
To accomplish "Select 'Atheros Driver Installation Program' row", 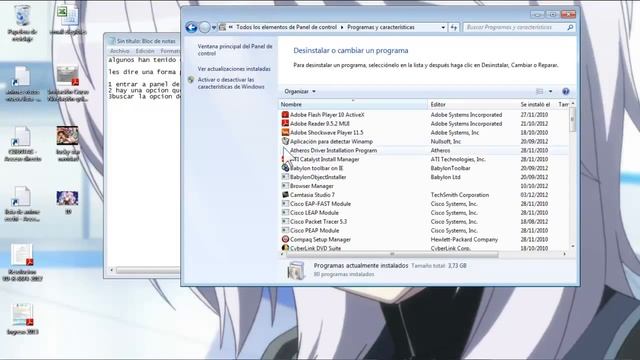I will click(x=424, y=151).
